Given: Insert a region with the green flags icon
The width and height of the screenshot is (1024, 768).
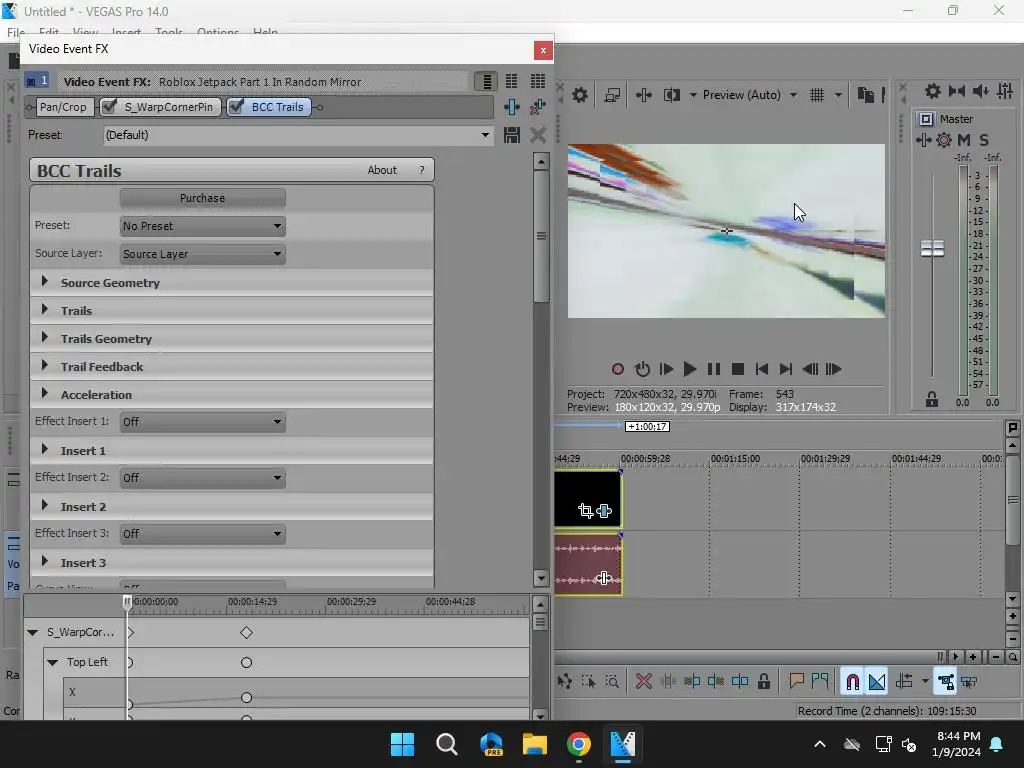Looking at the screenshot, I should [x=820, y=682].
